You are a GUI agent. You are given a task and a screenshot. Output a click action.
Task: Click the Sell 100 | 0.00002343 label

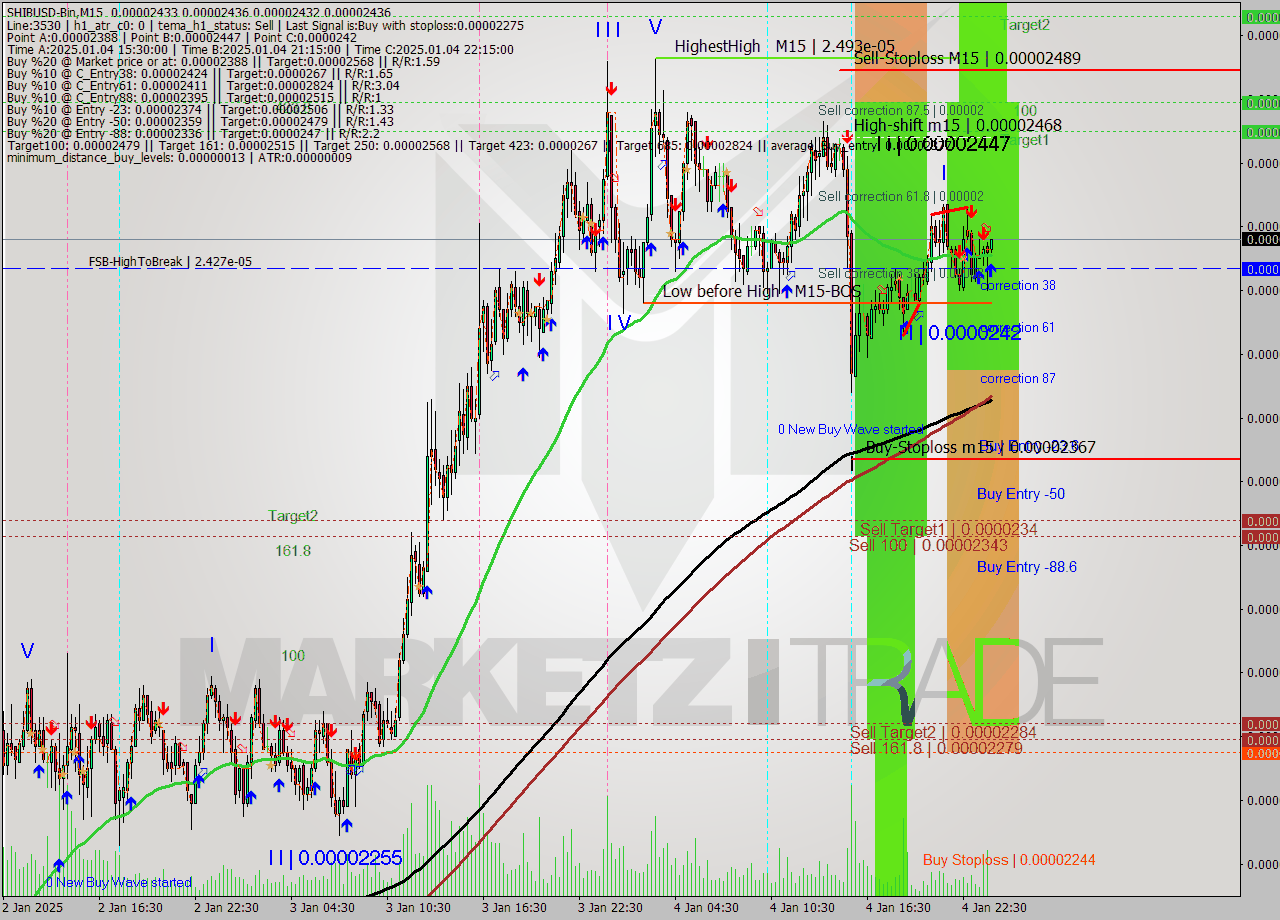click(x=928, y=545)
